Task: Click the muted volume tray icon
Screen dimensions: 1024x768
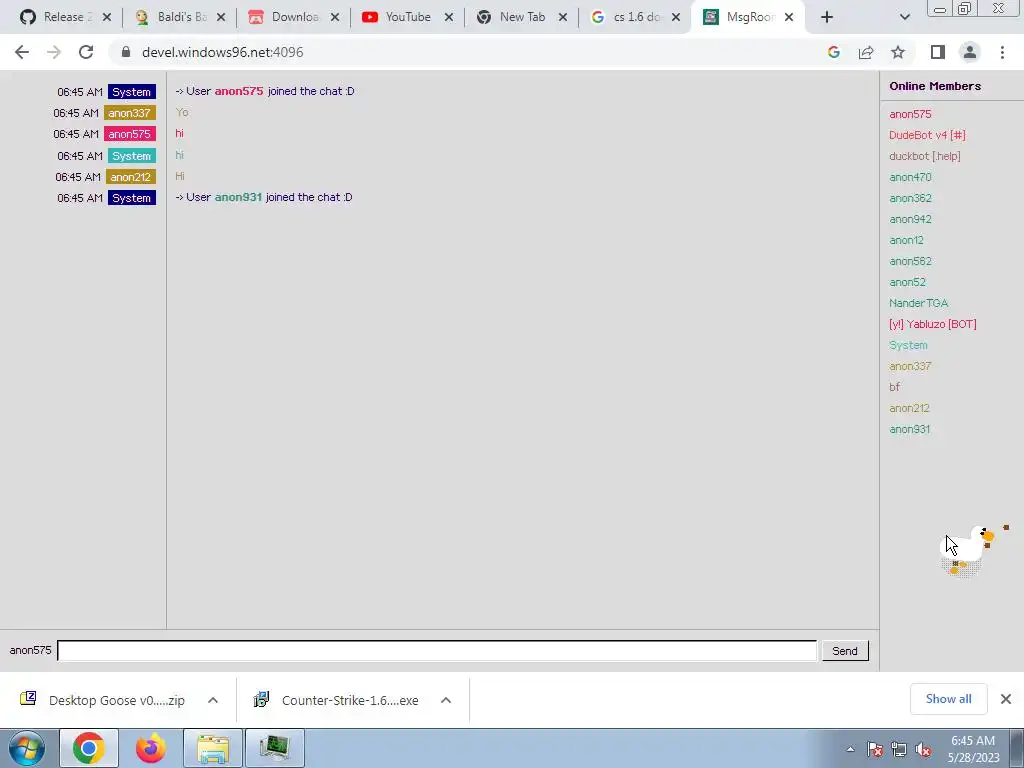Action: click(x=923, y=750)
